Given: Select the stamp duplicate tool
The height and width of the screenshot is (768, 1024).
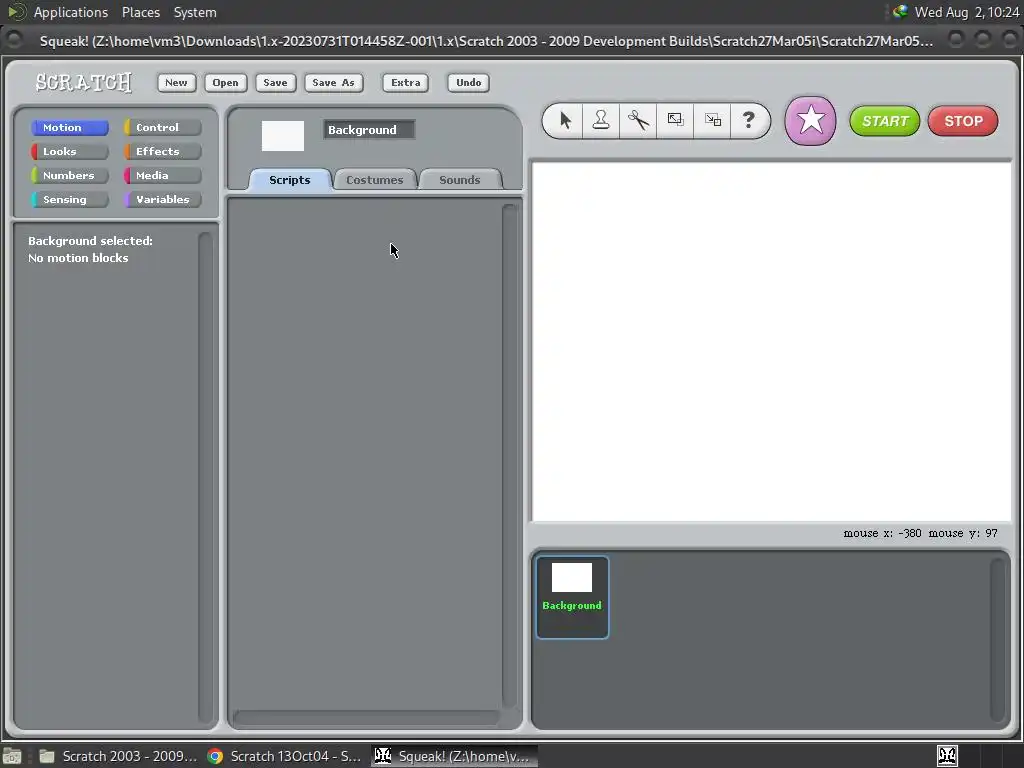Looking at the screenshot, I should tap(601, 120).
